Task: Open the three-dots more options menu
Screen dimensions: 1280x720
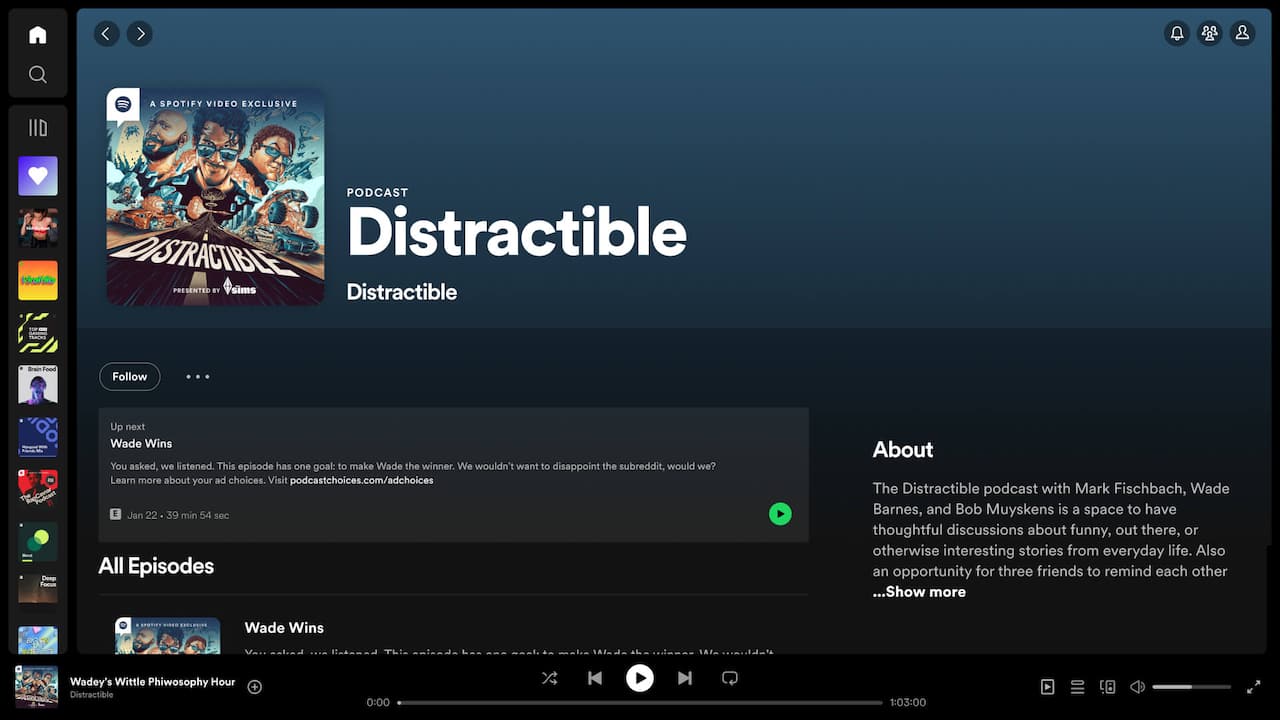Action: 198,377
